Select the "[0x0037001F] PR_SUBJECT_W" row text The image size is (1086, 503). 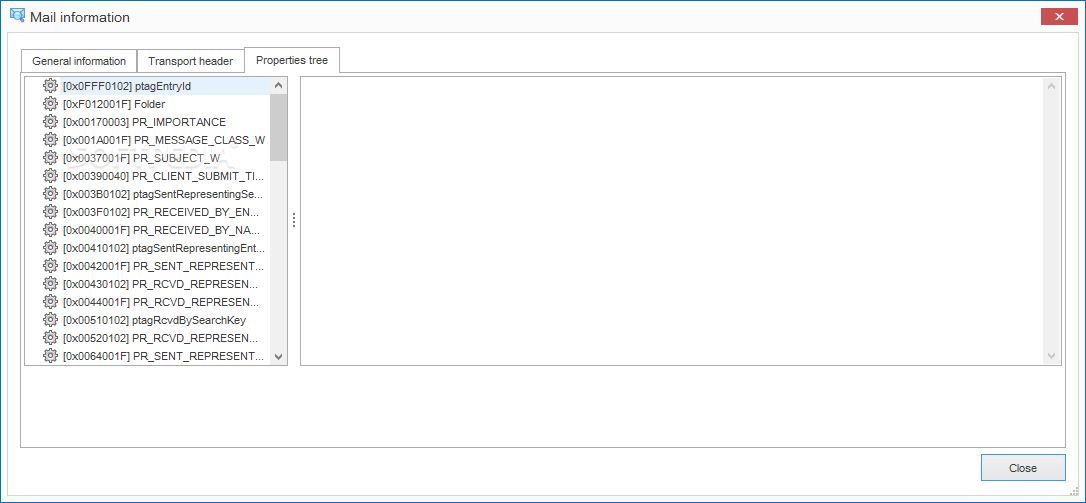click(x=141, y=158)
